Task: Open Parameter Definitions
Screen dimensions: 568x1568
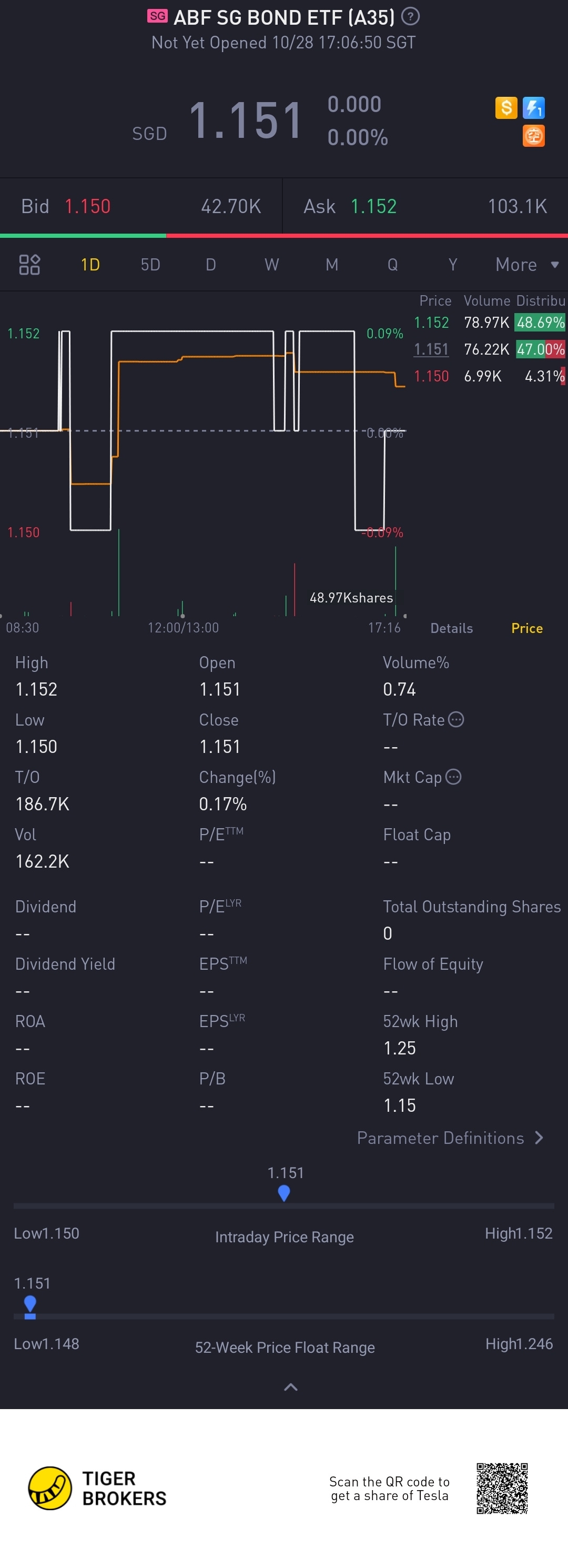Action: point(450,1138)
